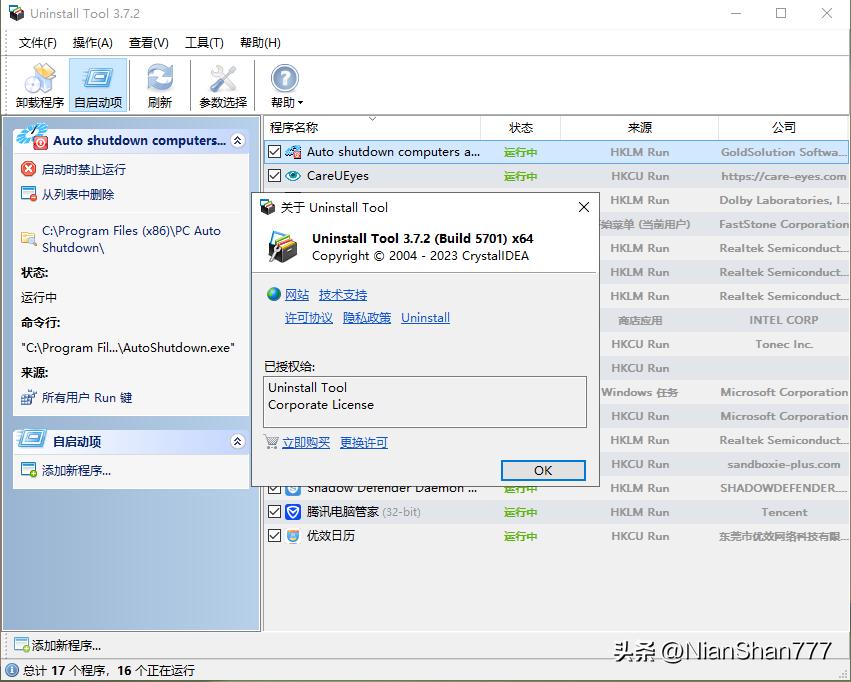
Task: Click the 更换许可 link
Action: (x=364, y=443)
